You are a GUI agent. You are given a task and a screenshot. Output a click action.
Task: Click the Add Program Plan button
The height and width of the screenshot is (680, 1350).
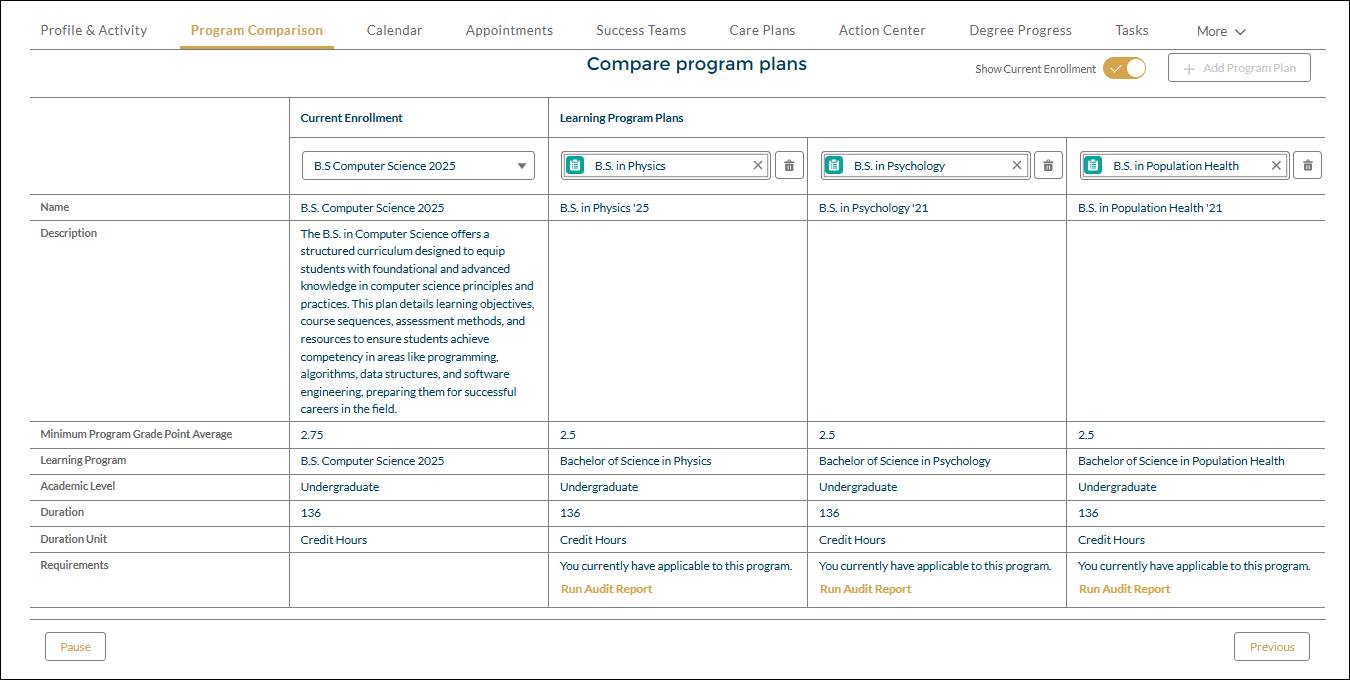[x=1239, y=68]
